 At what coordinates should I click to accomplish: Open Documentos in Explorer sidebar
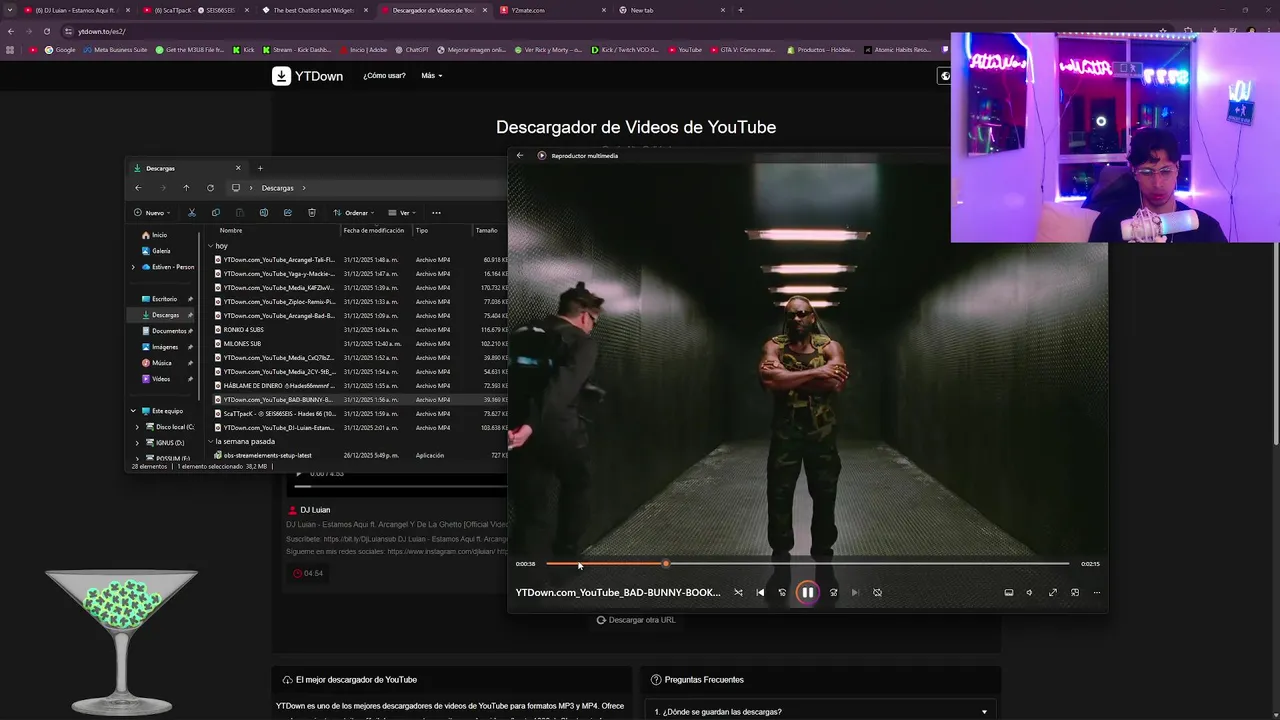coord(163,331)
